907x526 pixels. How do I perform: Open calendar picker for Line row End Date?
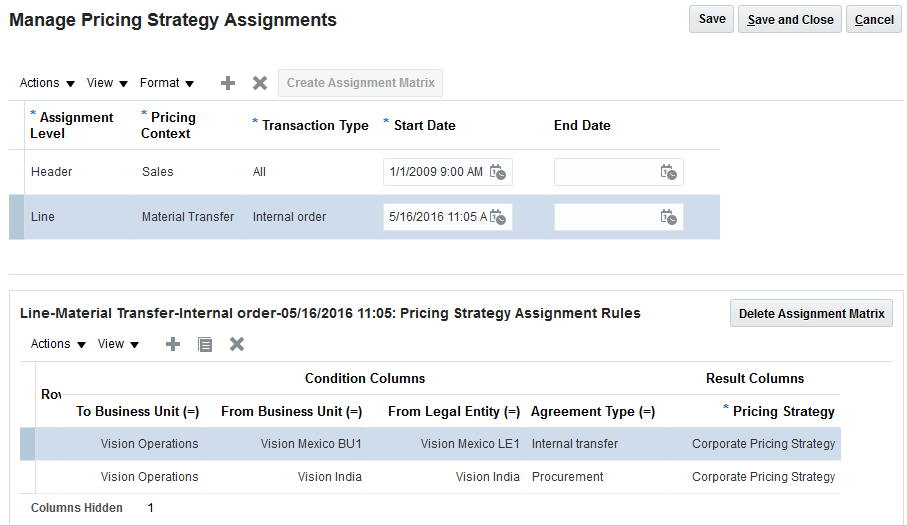click(669, 217)
